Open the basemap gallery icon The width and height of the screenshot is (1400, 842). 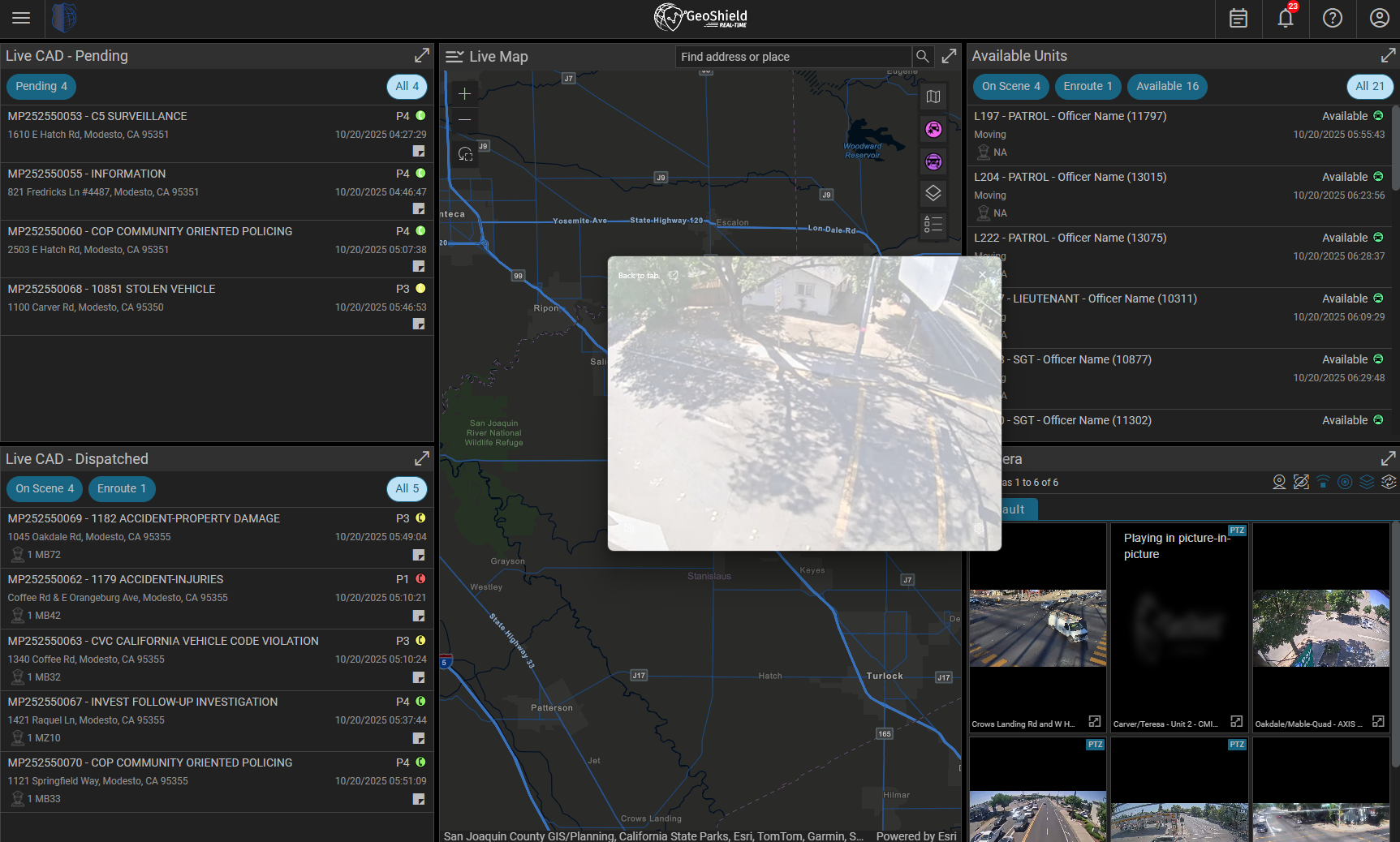point(933,97)
